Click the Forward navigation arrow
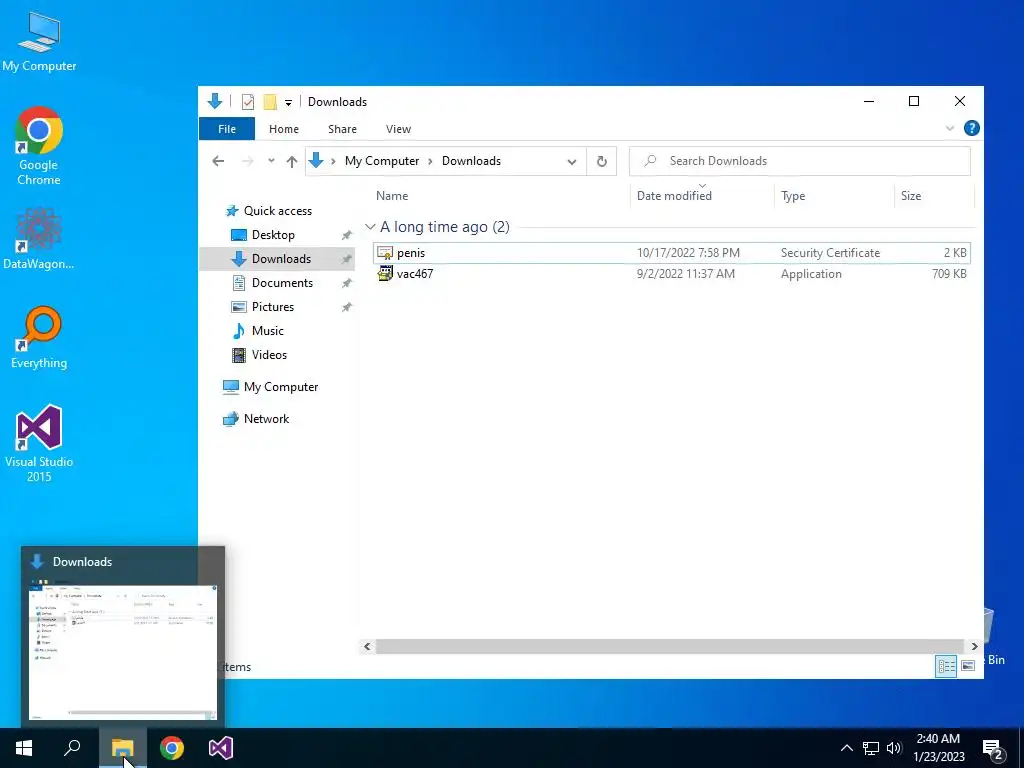 click(x=248, y=161)
